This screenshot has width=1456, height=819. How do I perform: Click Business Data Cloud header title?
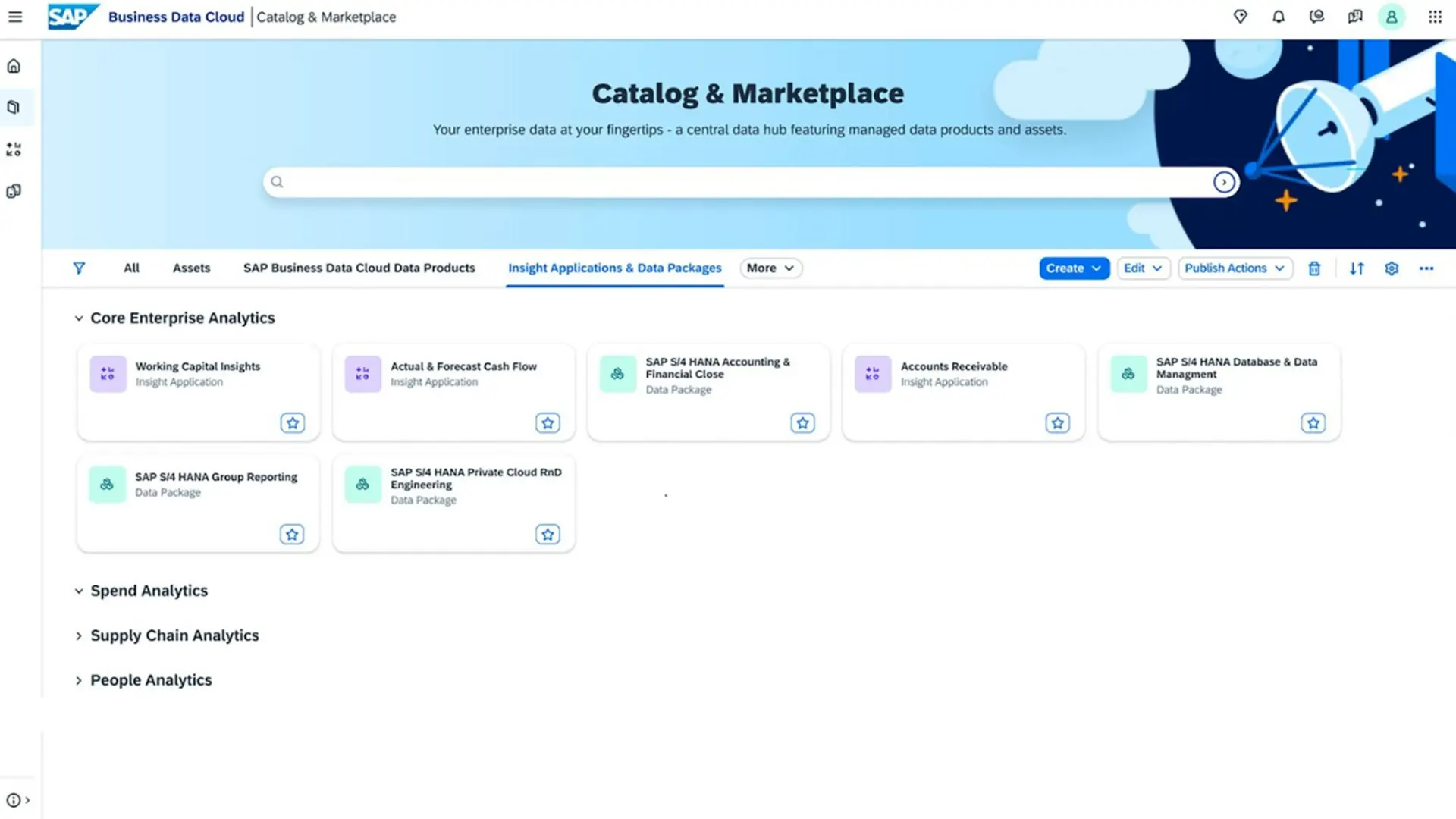(176, 17)
